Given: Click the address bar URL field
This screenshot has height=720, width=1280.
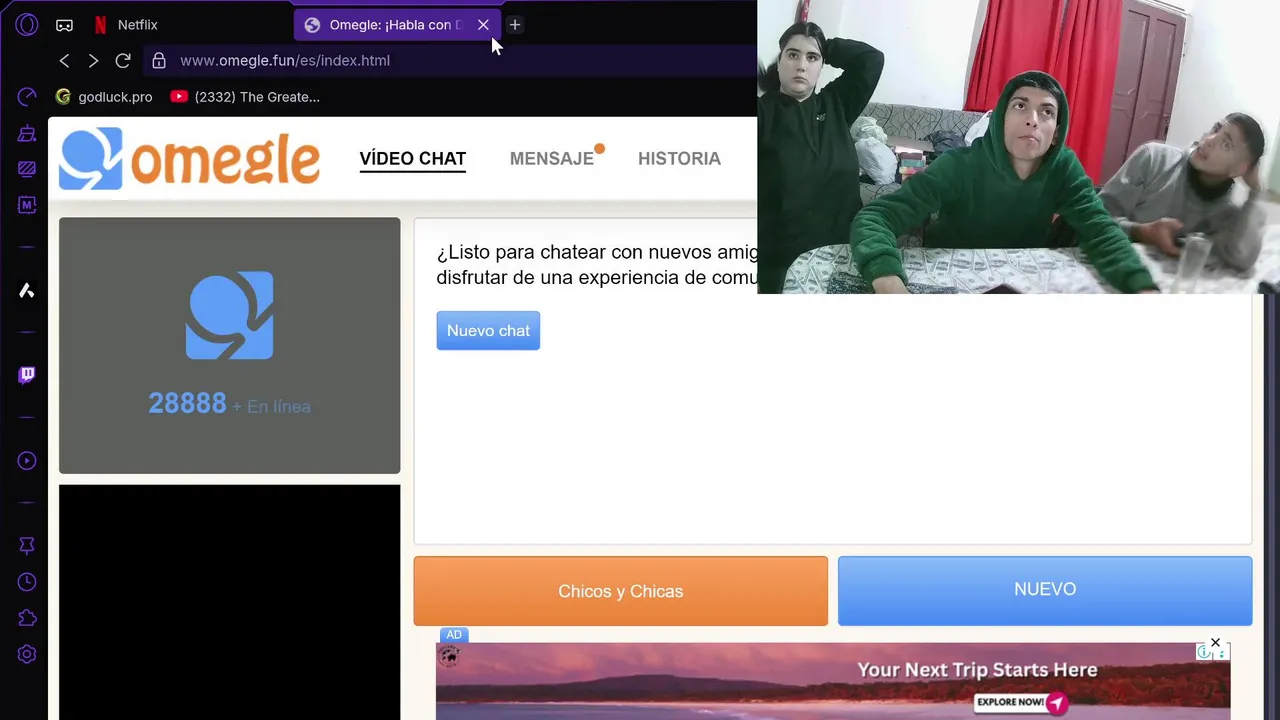Looking at the screenshot, I should click(450, 61).
